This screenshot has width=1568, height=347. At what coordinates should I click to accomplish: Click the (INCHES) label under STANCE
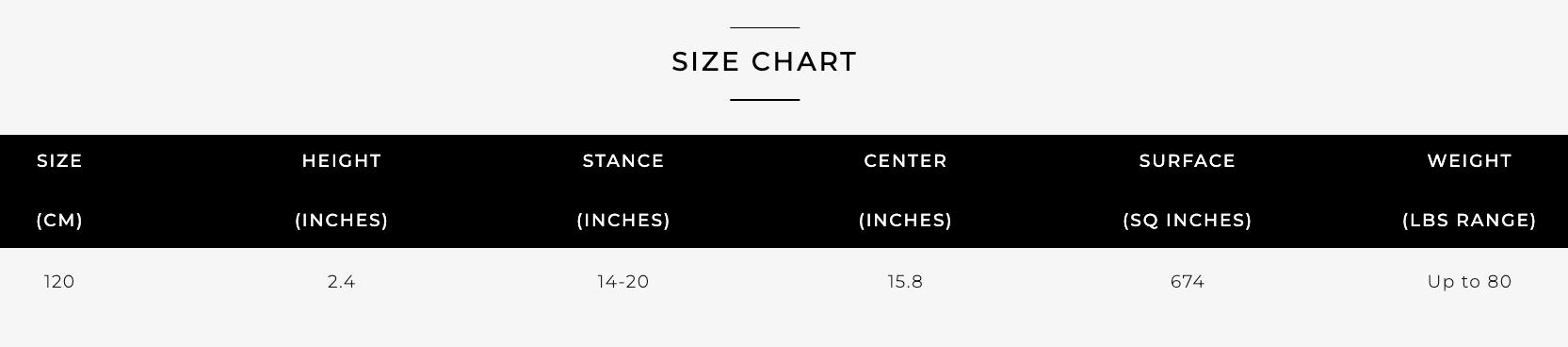coord(623,221)
